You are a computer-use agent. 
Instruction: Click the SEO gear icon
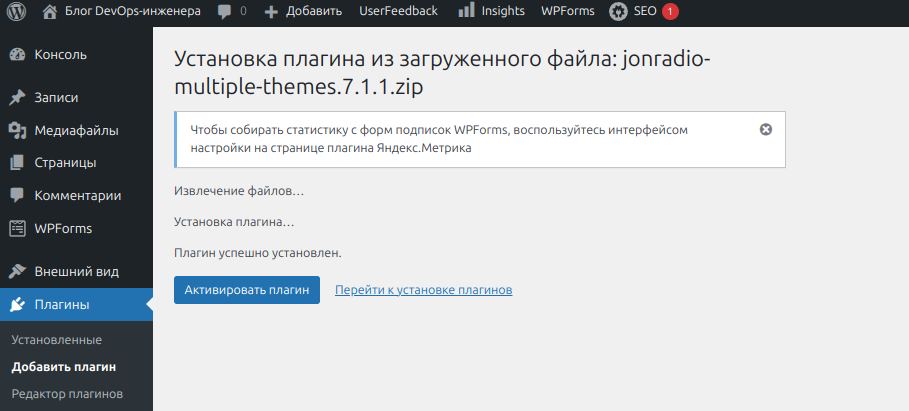point(619,12)
